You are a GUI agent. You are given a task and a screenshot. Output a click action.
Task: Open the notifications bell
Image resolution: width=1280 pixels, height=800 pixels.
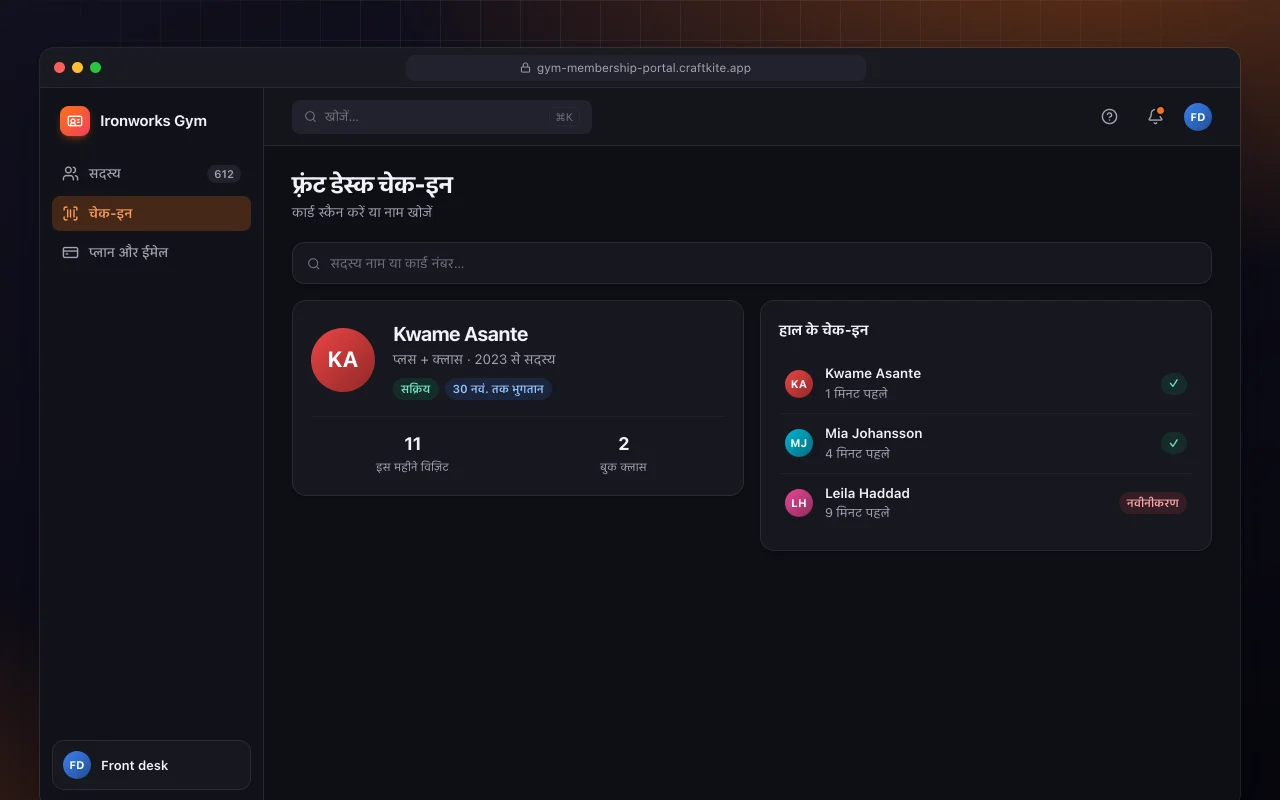tap(1155, 117)
